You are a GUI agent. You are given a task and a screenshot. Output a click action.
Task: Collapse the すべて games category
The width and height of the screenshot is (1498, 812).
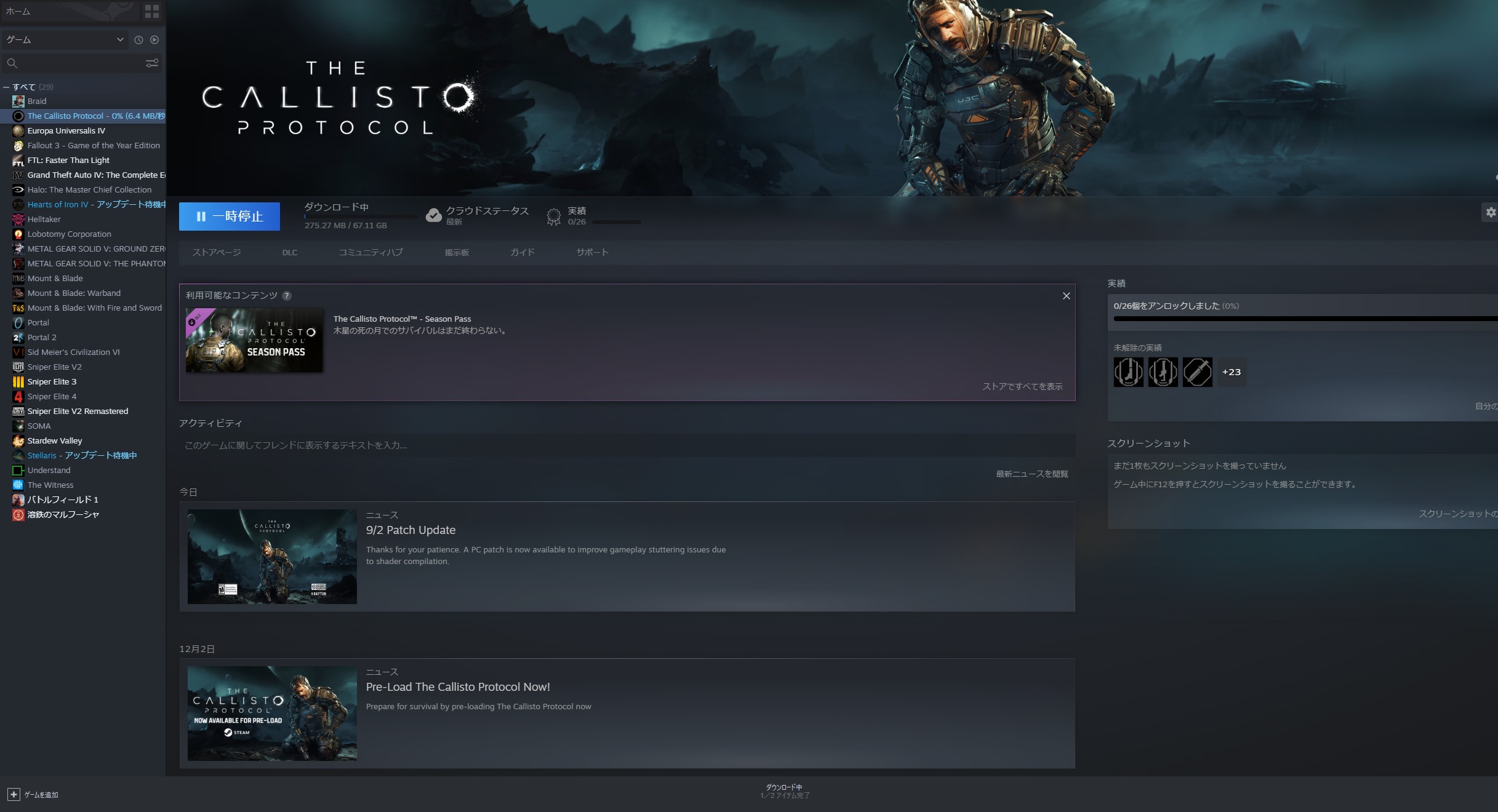click(x=6, y=87)
